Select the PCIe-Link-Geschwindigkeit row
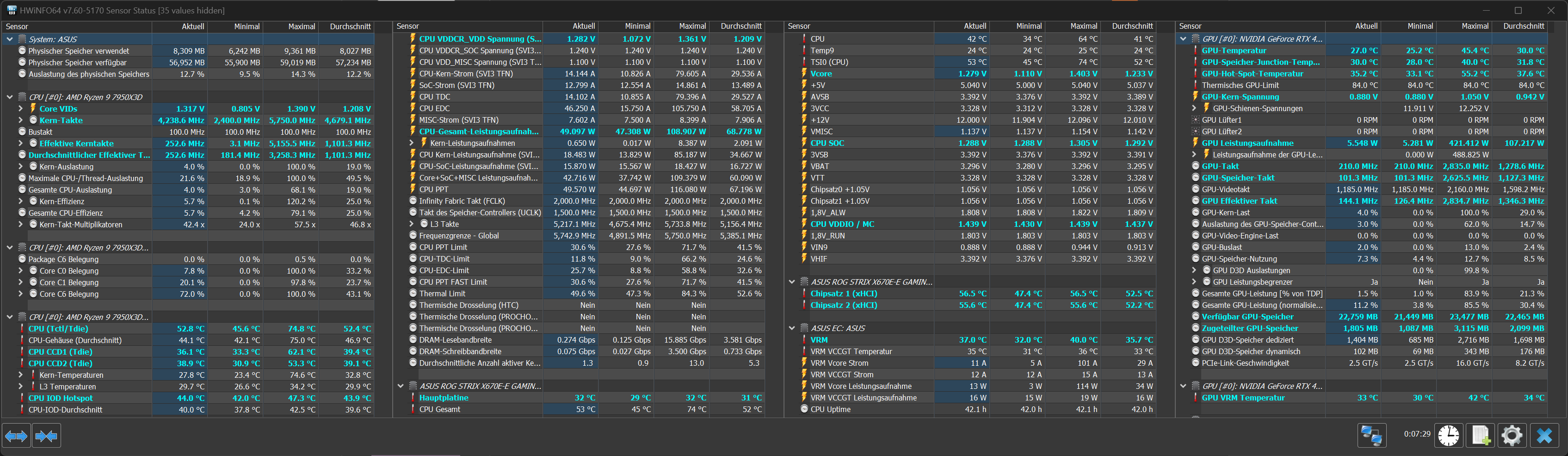Image resolution: width=1568 pixels, height=456 pixels. (x=1362, y=363)
